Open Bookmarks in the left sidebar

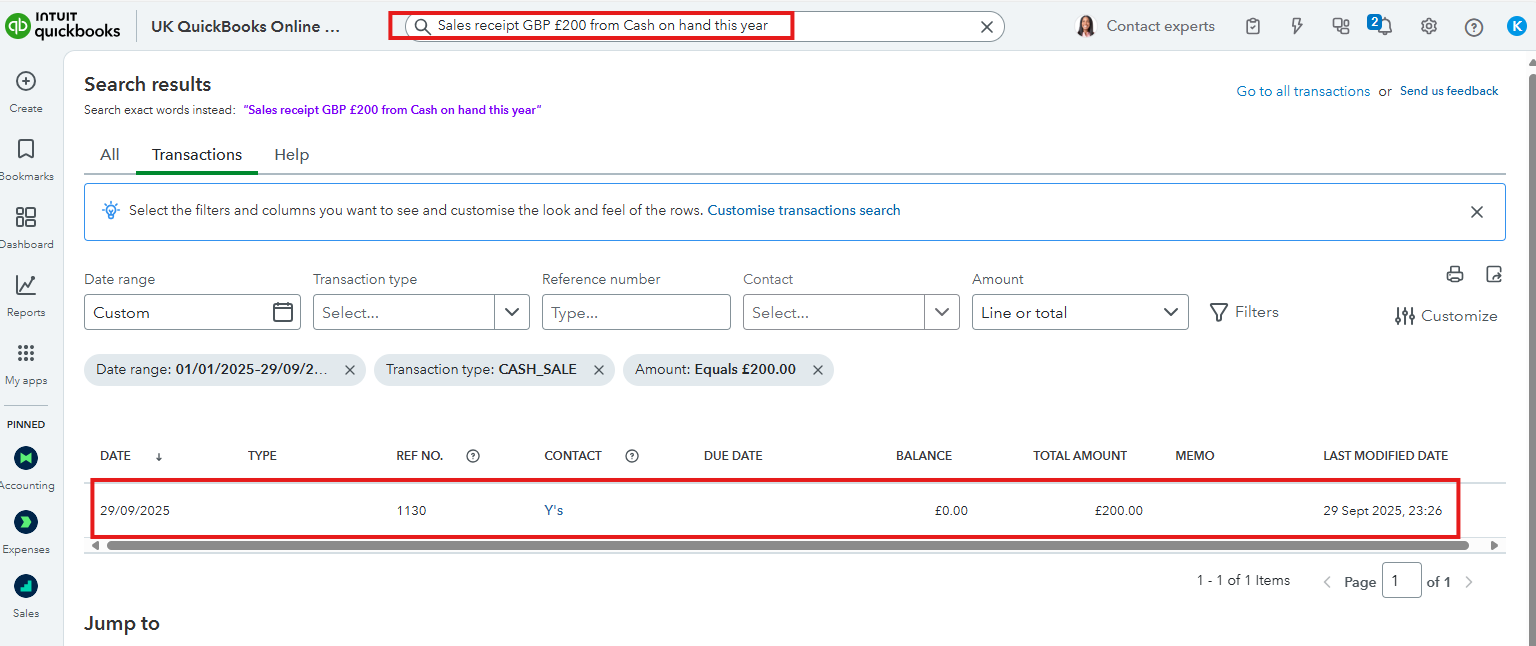point(26,150)
